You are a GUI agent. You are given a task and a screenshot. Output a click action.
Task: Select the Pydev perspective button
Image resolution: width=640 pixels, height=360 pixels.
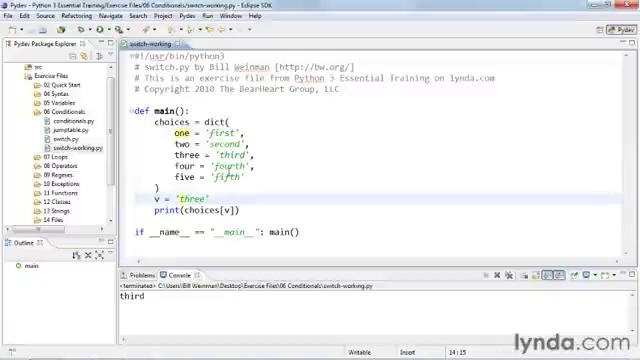tap(621, 30)
